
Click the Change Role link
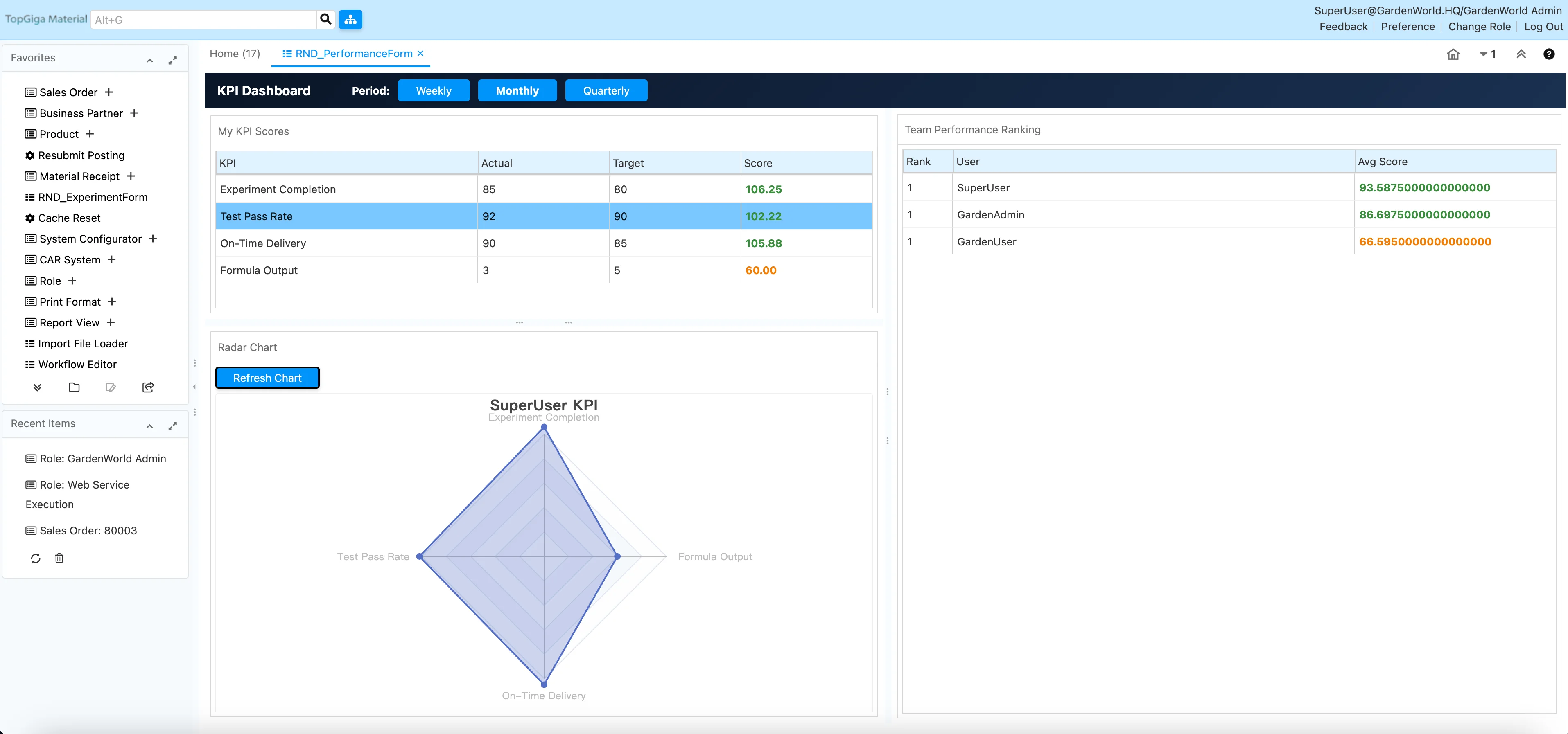pos(1479,26)
